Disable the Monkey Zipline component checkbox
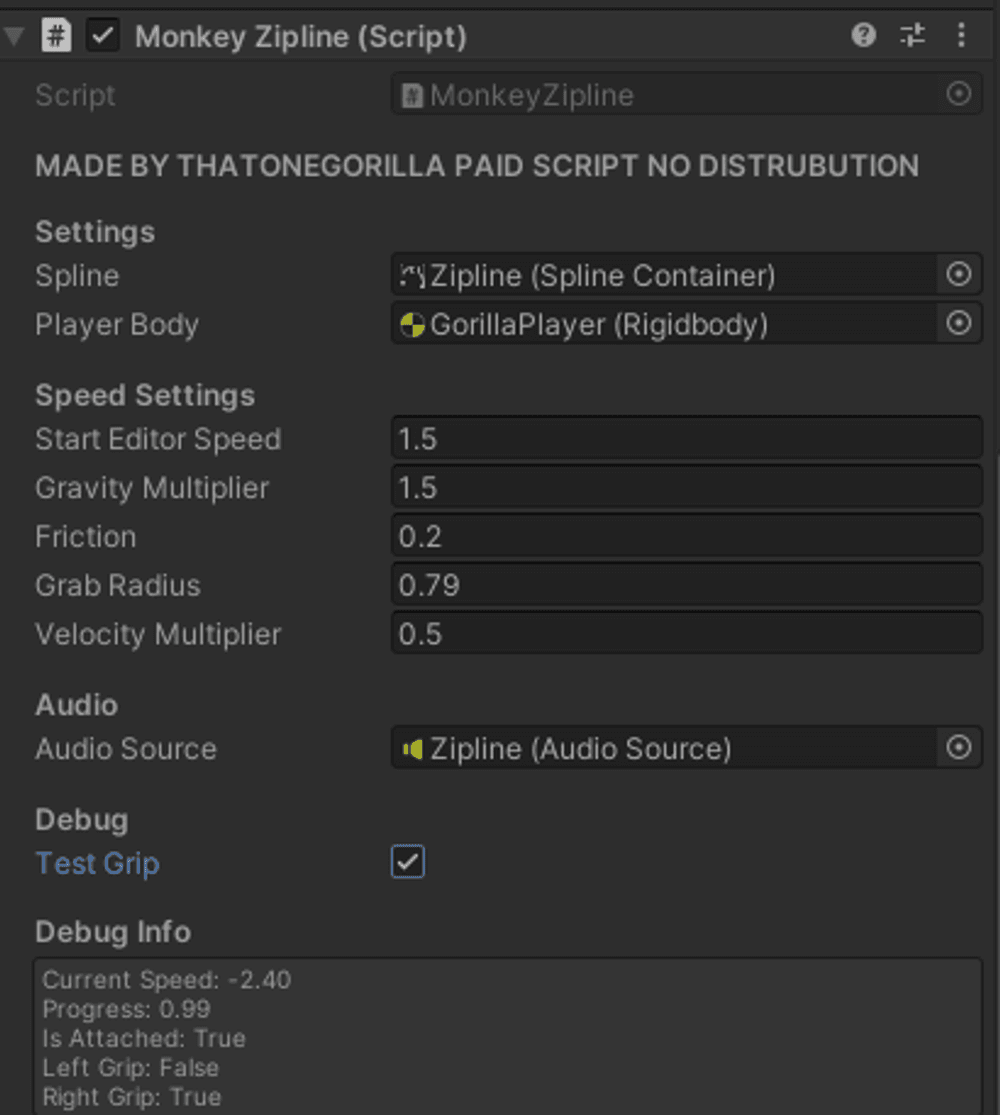This screenshot has width=1000, height=1115. 103,37
